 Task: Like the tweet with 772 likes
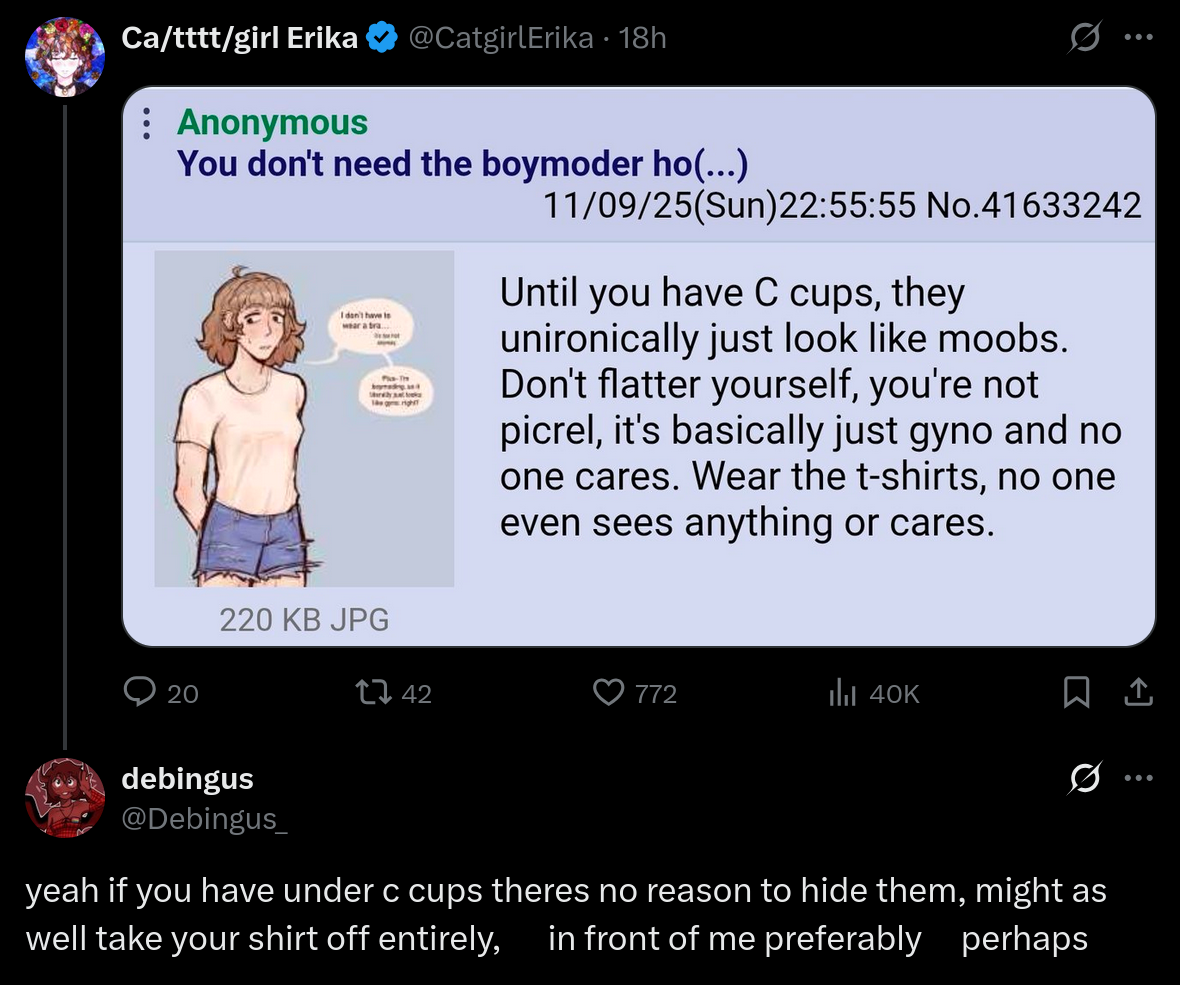pyautogui.click(x=609, y=692)
